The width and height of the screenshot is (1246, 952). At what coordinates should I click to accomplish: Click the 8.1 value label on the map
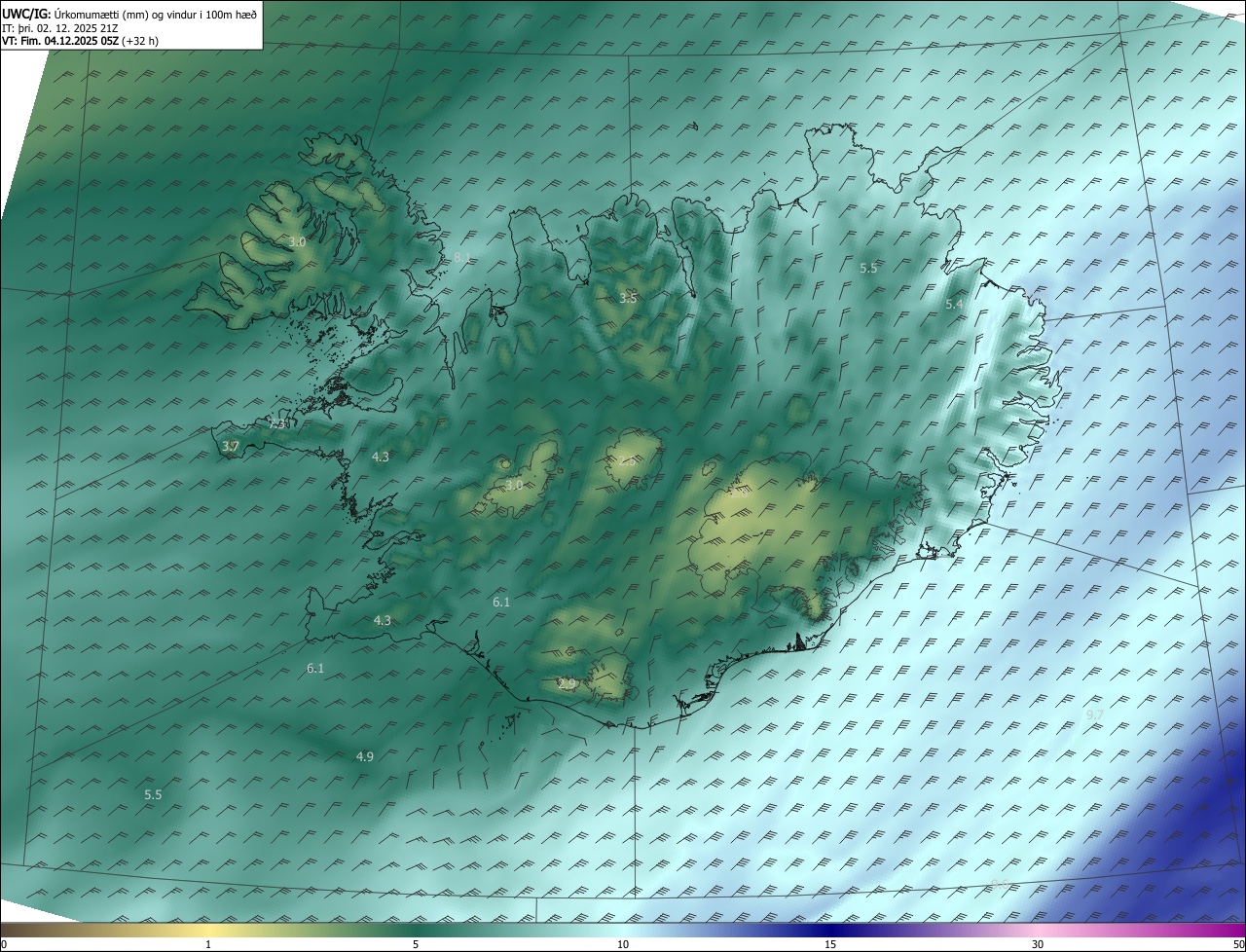pos(461,258)
